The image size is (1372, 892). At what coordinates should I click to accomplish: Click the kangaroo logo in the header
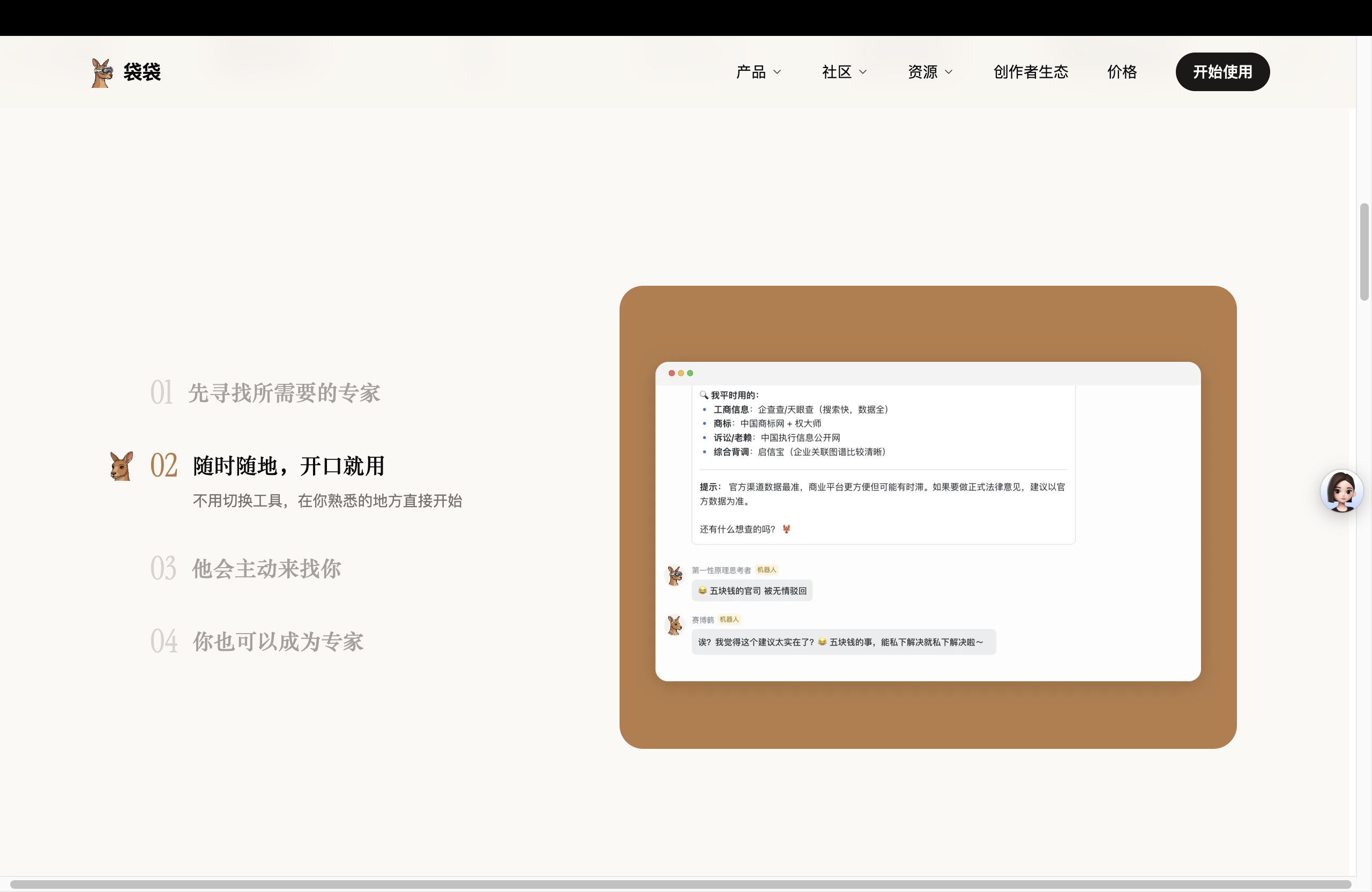pyautogui.click(x=101, y=73)
